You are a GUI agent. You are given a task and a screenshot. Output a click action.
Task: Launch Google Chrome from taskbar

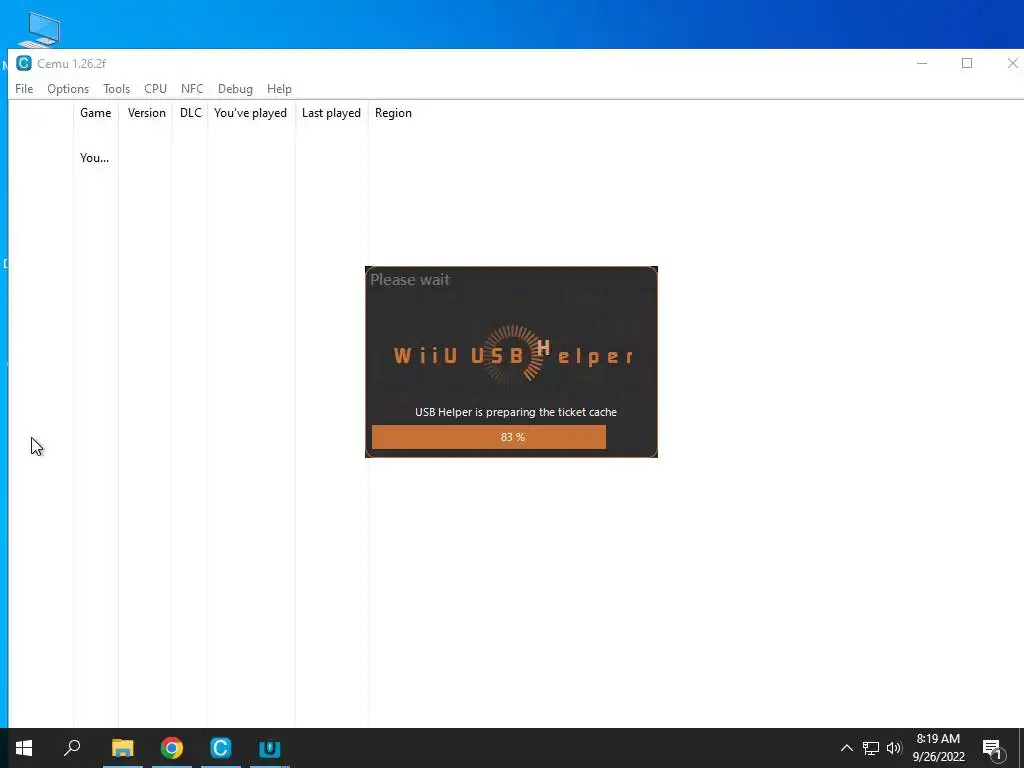(x=172, y=748)
